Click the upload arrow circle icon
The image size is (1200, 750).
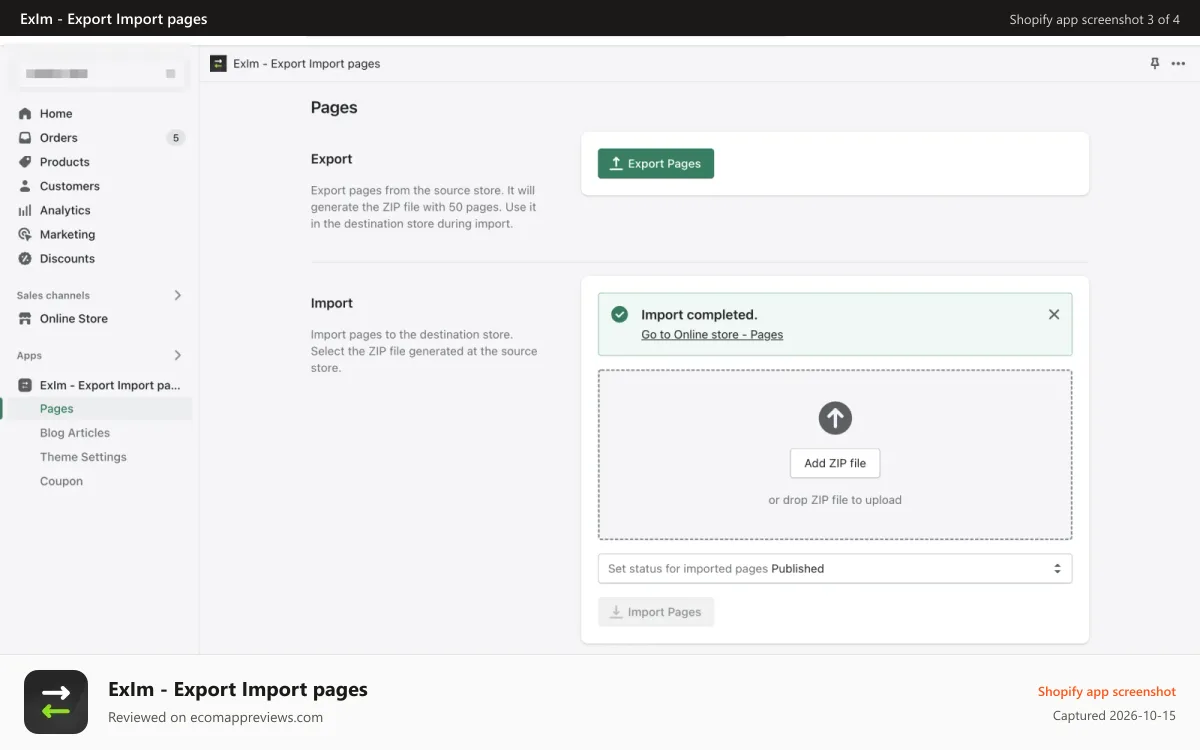(x=835, y=418)
